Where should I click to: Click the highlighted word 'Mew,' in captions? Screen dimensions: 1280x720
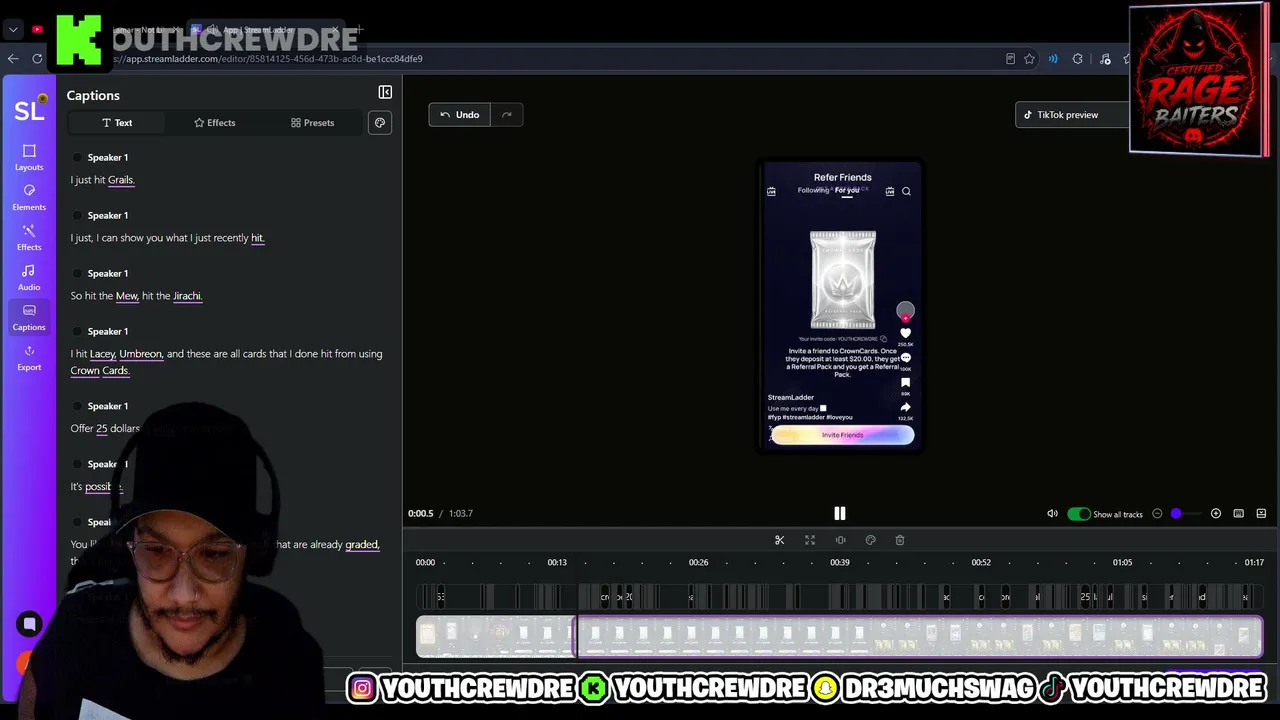point(127,296)
